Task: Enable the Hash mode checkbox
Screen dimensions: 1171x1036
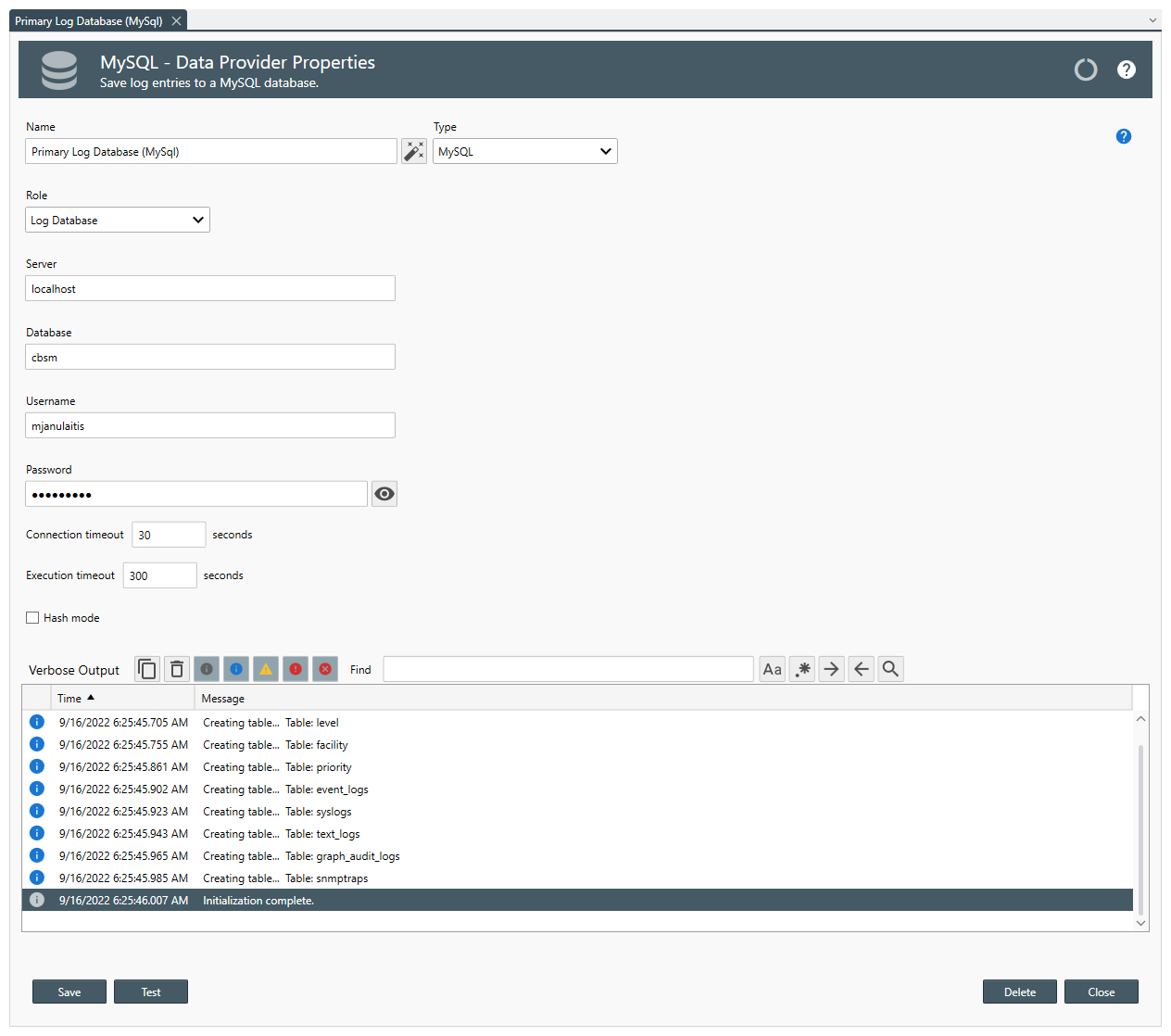Action: [32, 618]
